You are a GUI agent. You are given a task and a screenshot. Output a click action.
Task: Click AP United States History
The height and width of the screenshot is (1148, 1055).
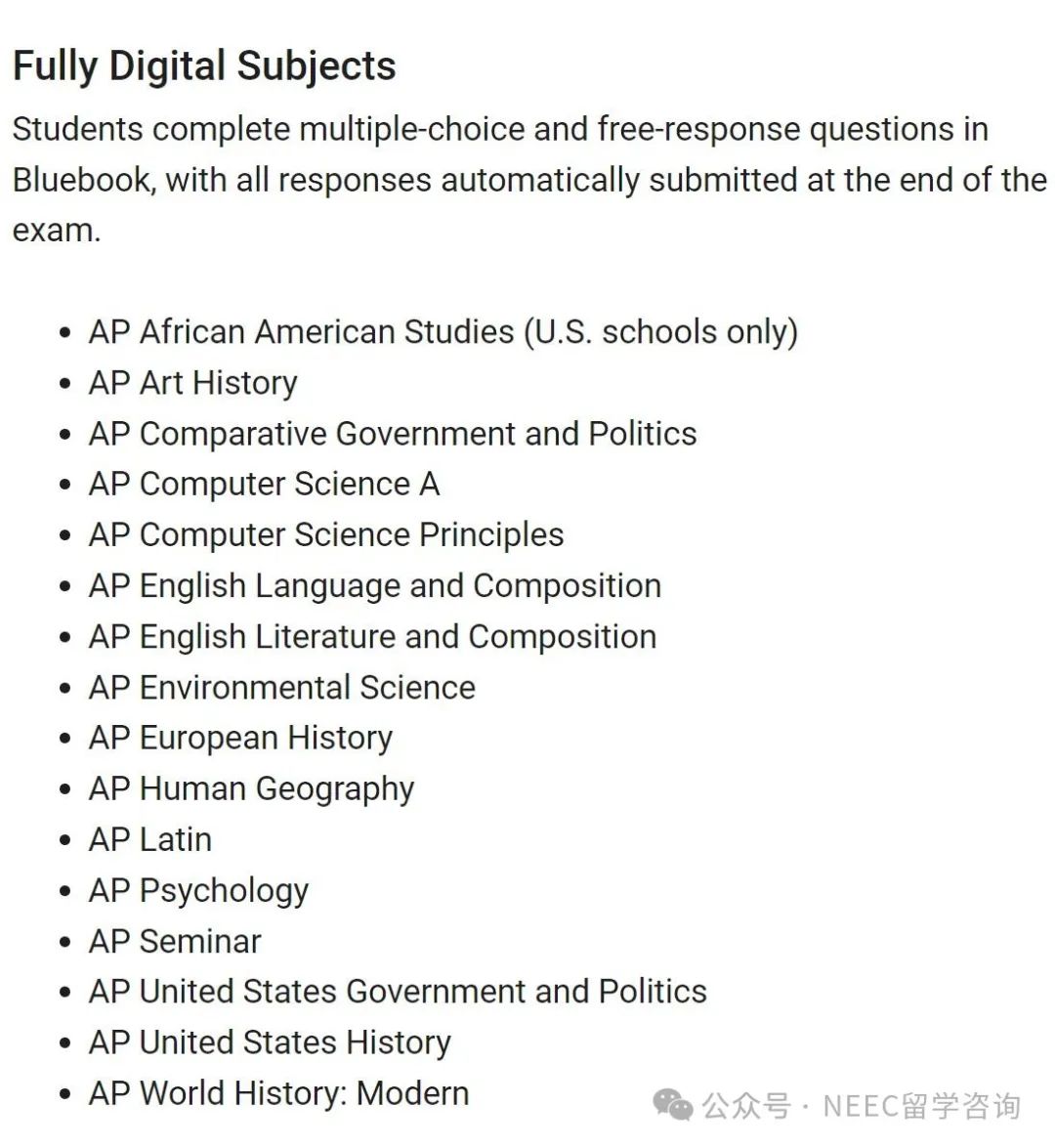tap(270, 1042)
